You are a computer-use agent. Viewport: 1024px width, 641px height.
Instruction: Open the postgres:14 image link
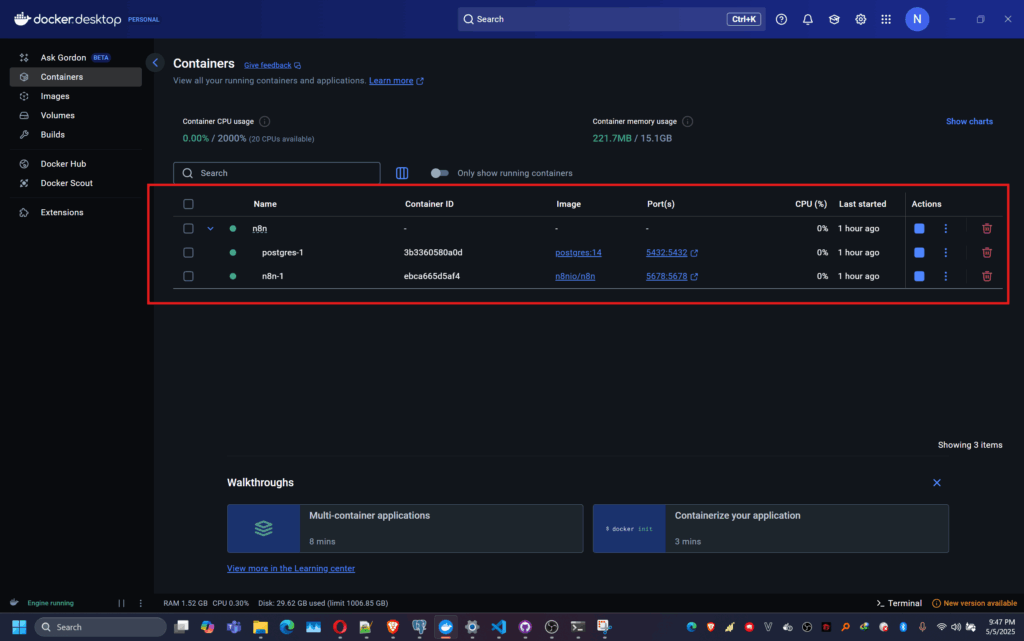tap(578, 253)
